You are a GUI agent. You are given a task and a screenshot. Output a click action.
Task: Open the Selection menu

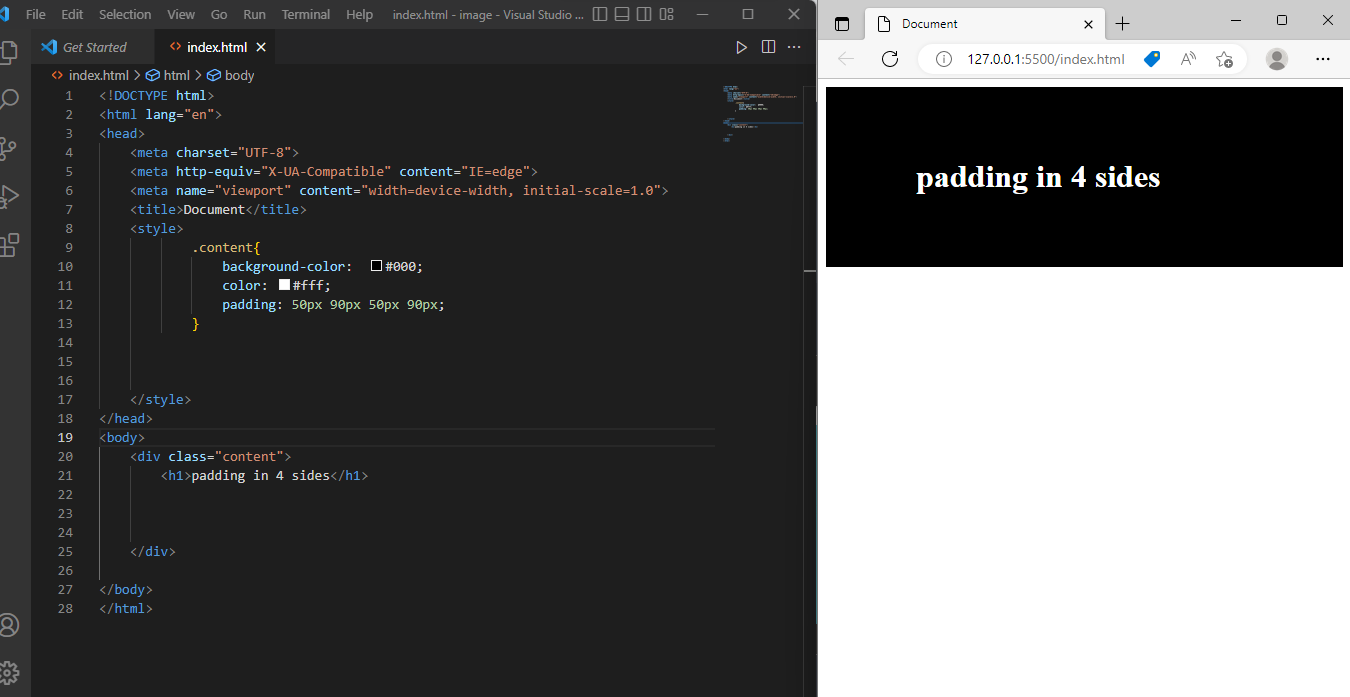tap(125, 14)
